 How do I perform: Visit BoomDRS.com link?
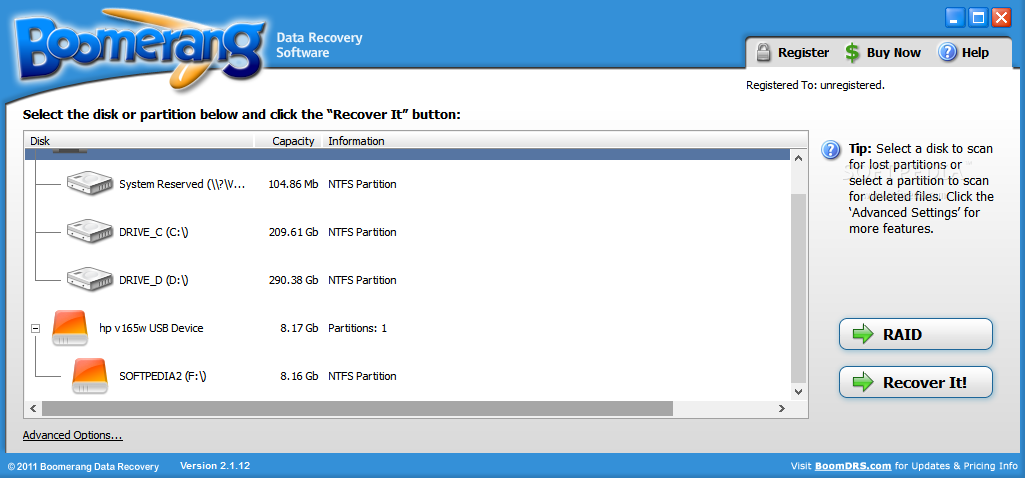[853, 466]
